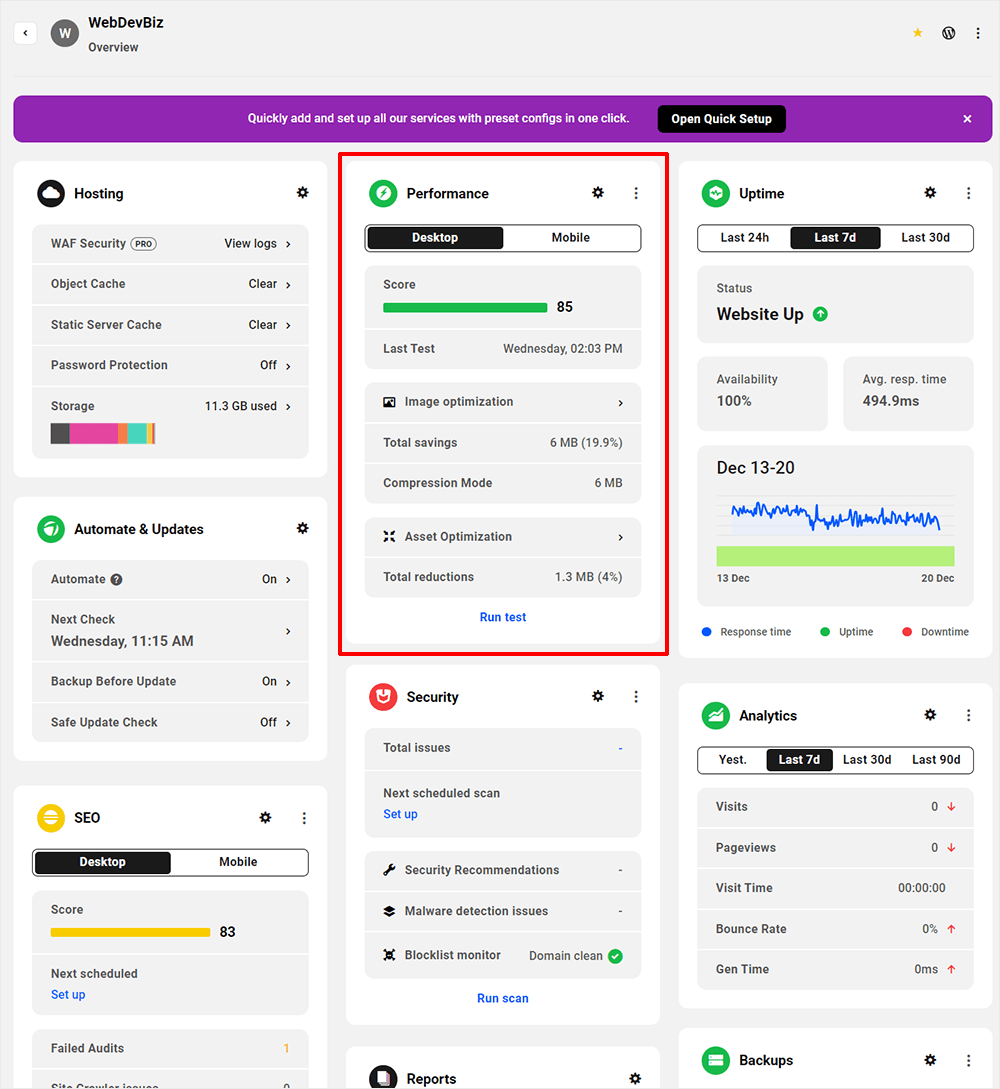Open Performance settings gear
Screen dimensions: 1000x1089
tap(598, 192)
